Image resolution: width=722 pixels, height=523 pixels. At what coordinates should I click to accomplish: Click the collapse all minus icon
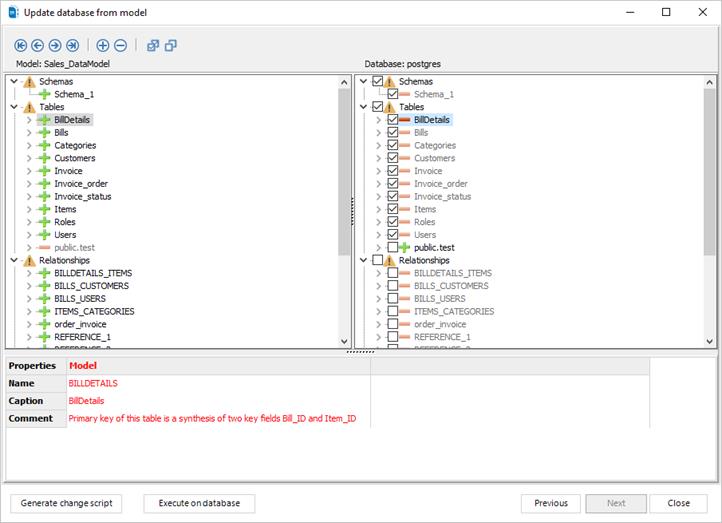pos(120,45)
